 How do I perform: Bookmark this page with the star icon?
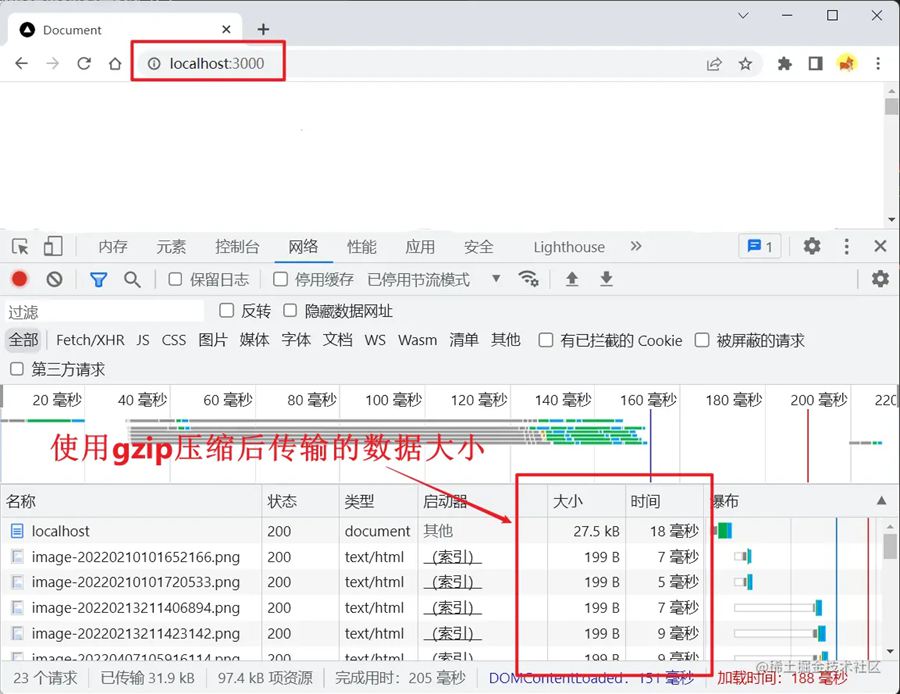point(745,64)
